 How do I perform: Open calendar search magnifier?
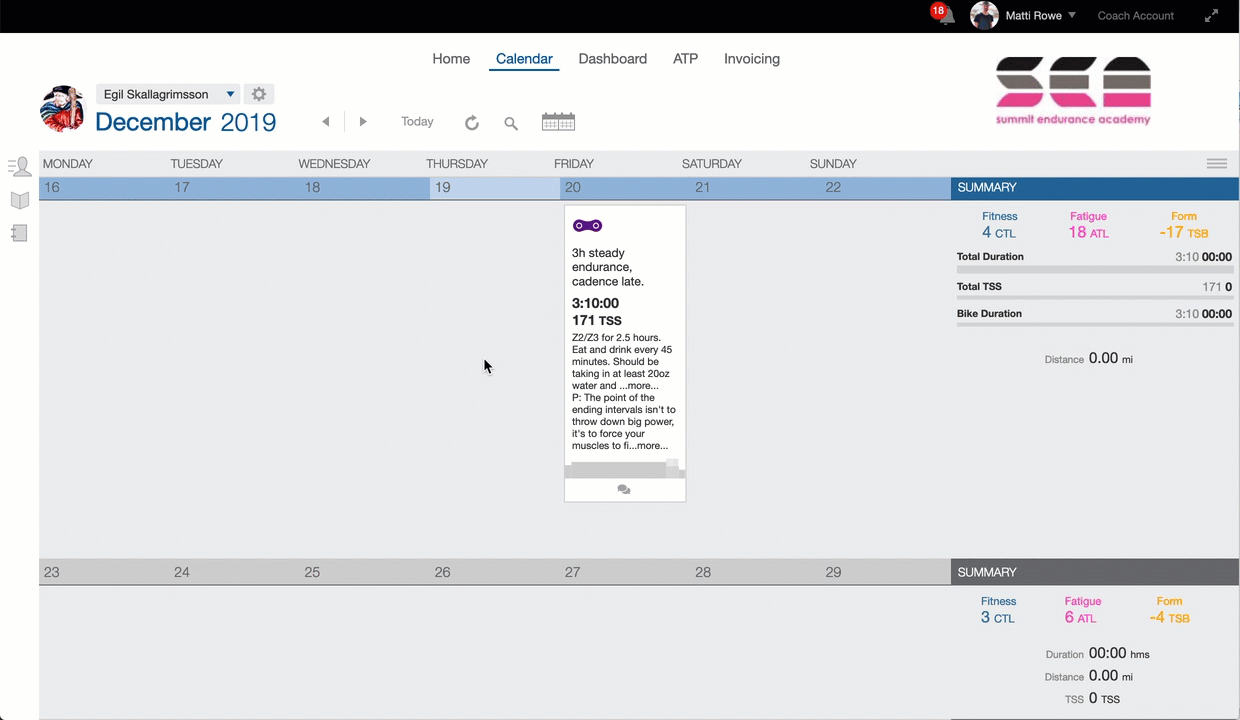[x=511, y=123]
